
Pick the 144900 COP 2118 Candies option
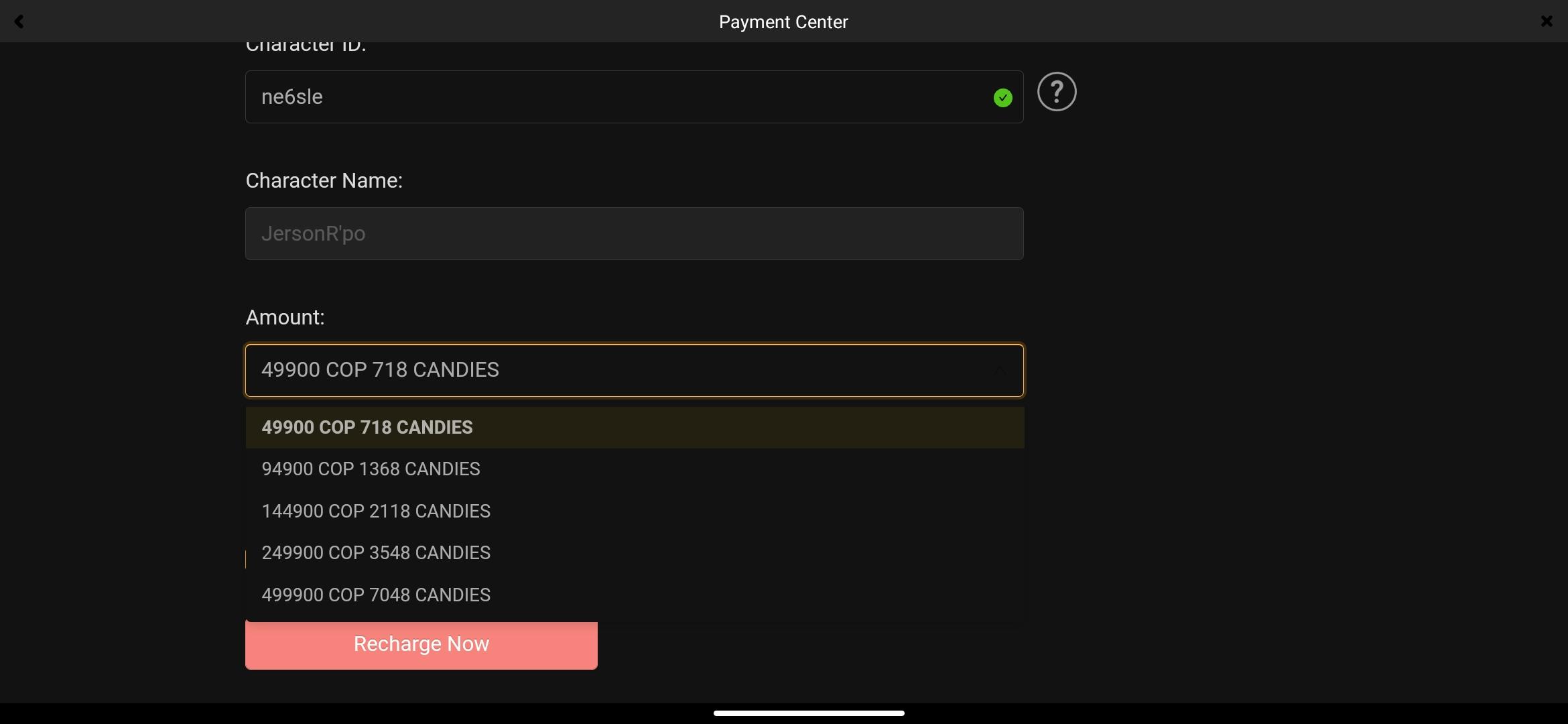tap(376, 511)
